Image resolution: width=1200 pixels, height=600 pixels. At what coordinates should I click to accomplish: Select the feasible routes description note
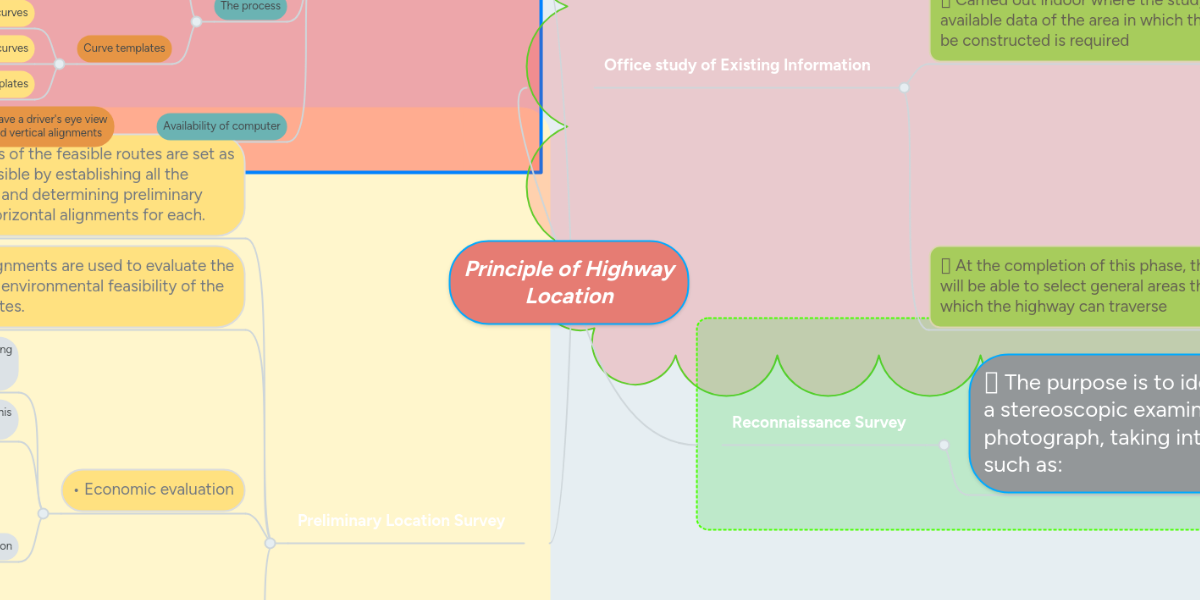[x=117, y=184]
